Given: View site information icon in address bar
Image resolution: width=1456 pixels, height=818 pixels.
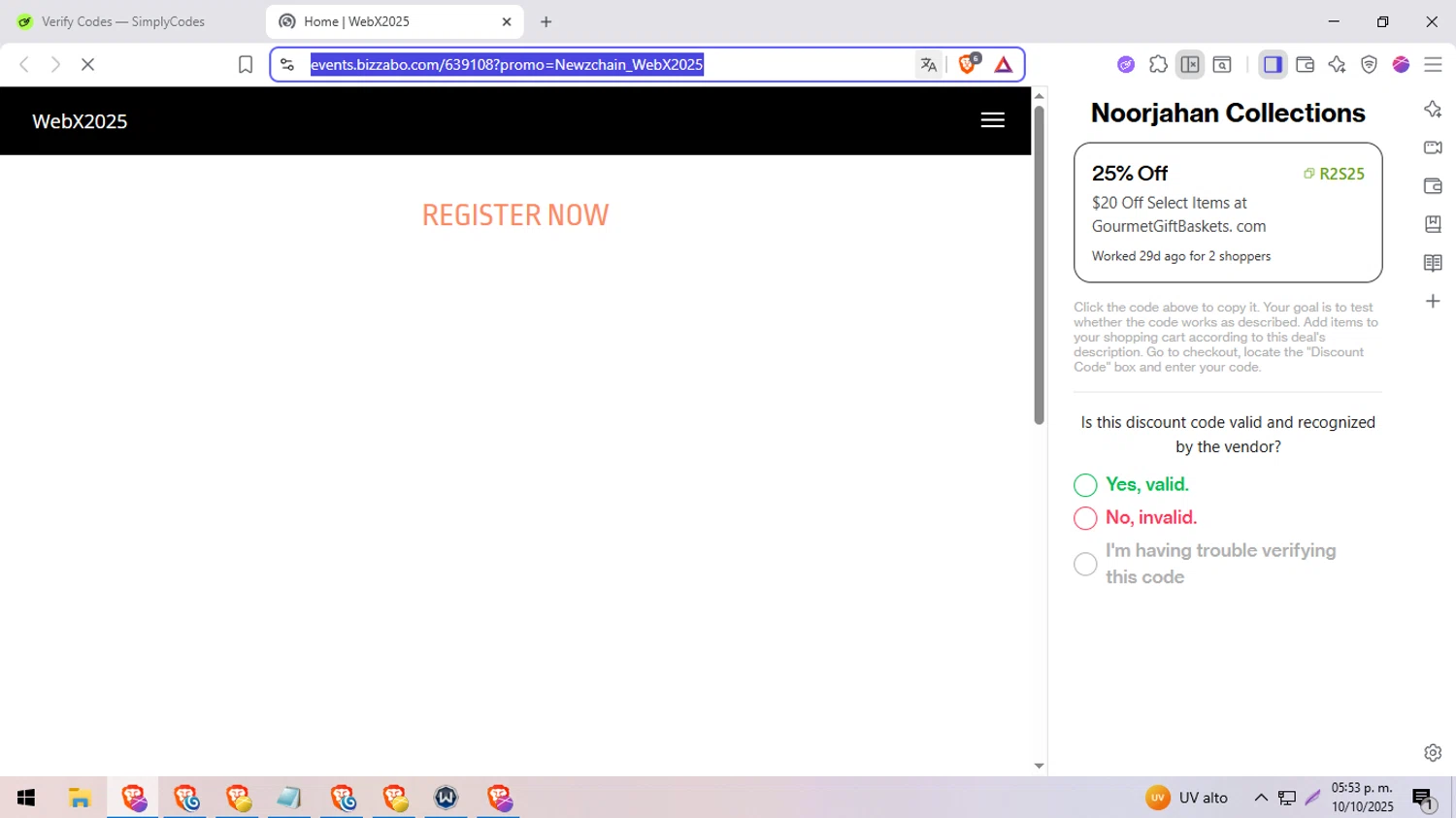Looking at the screenshot, I should (x=286, y=64).
